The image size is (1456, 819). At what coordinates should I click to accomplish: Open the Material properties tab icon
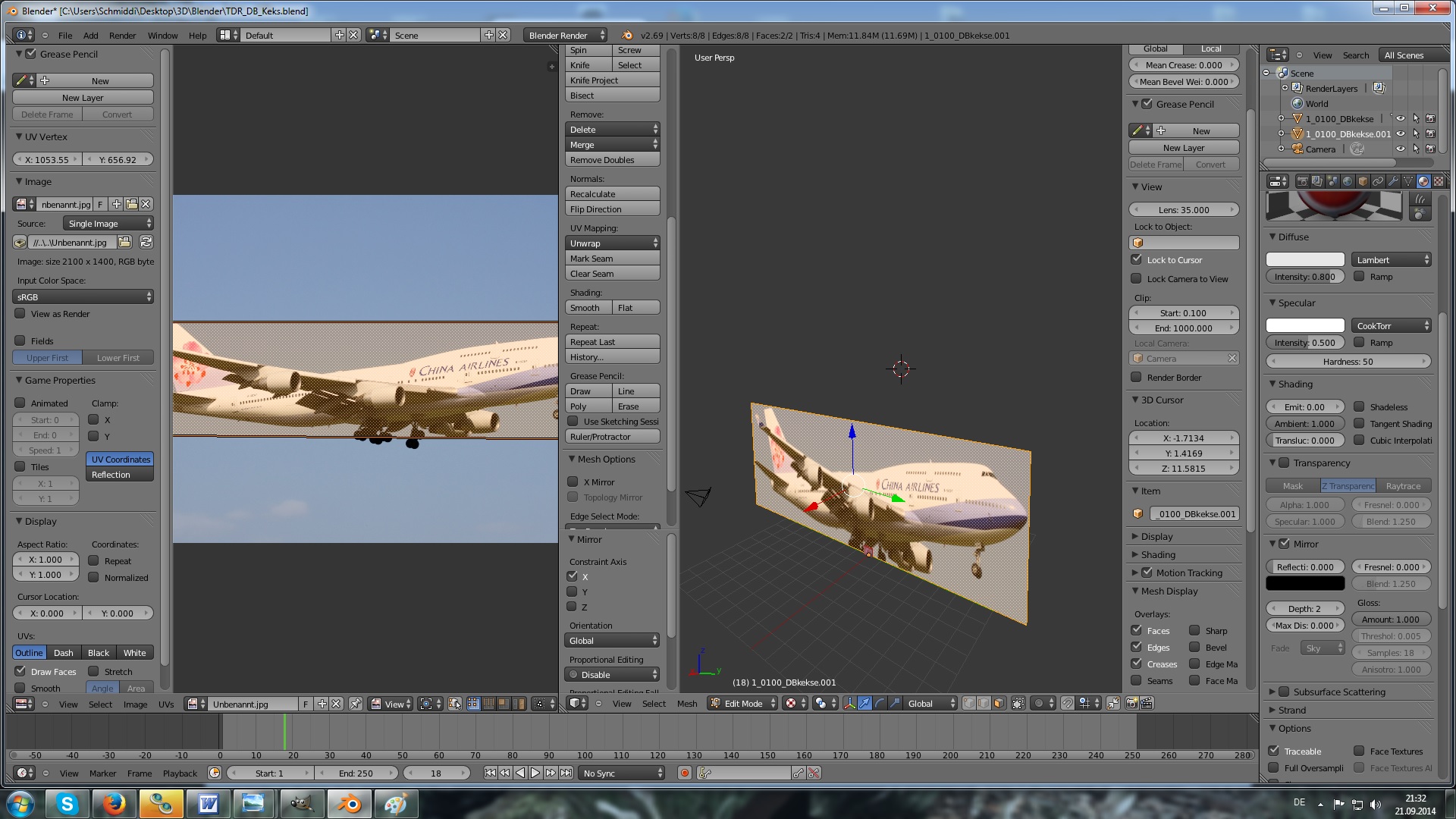point(1423,181)
